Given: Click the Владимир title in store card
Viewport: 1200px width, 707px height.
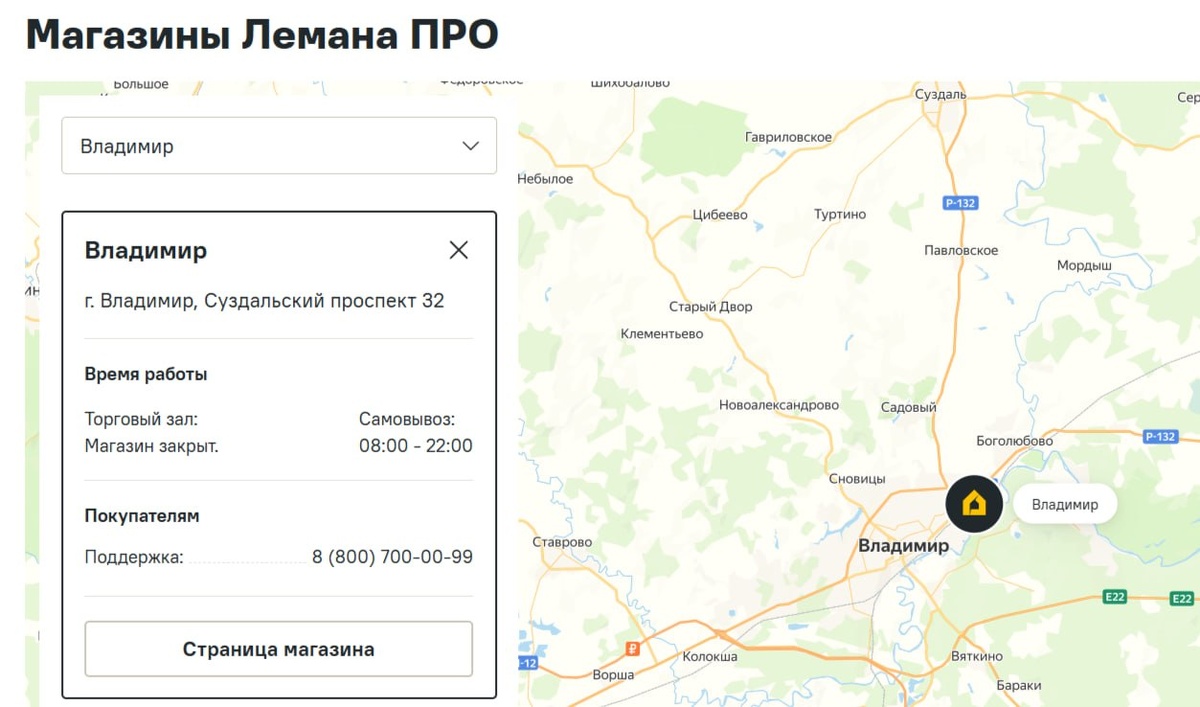Looking at the screenshot, I should (146, 250).
